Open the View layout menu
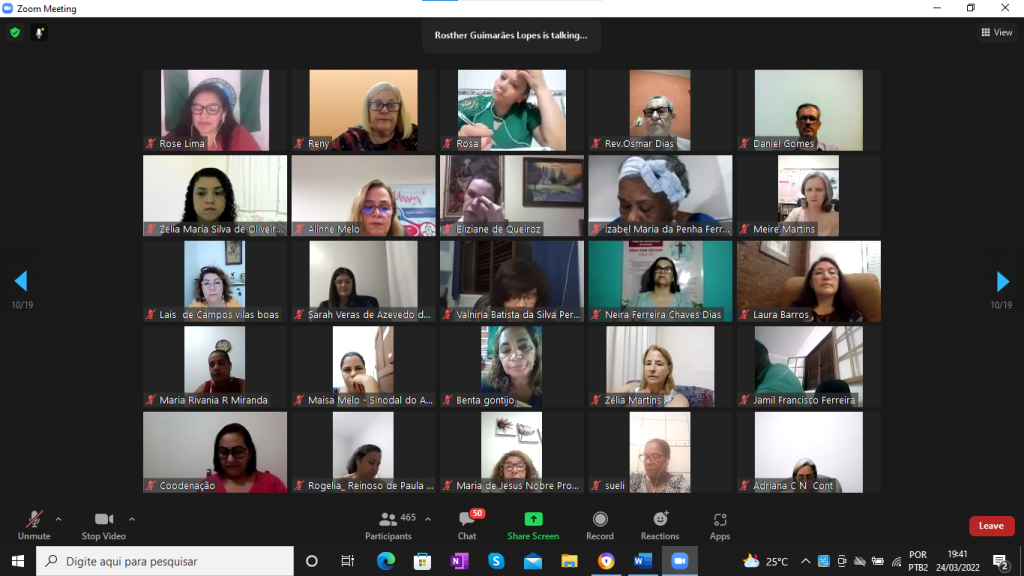This screenshot has width=1024, height=576. [996, 33]
